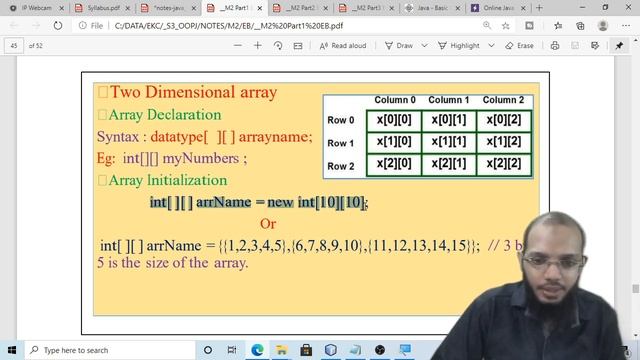The image size is (640, 360).
Task: Click the Type here to search box
Action: pyautogui.click(x=110, y=350)
